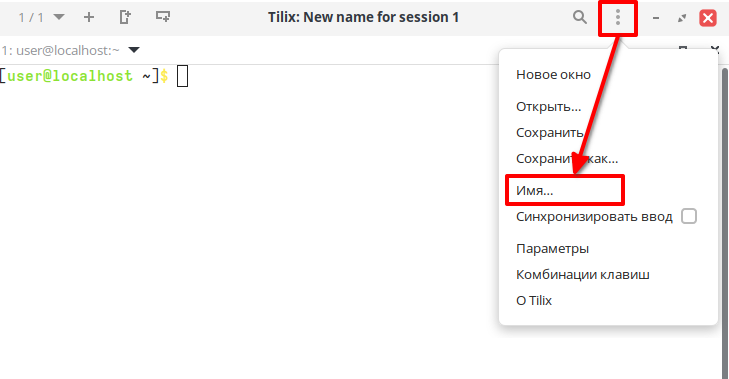Click the add terminal right icon

point(125,18)
